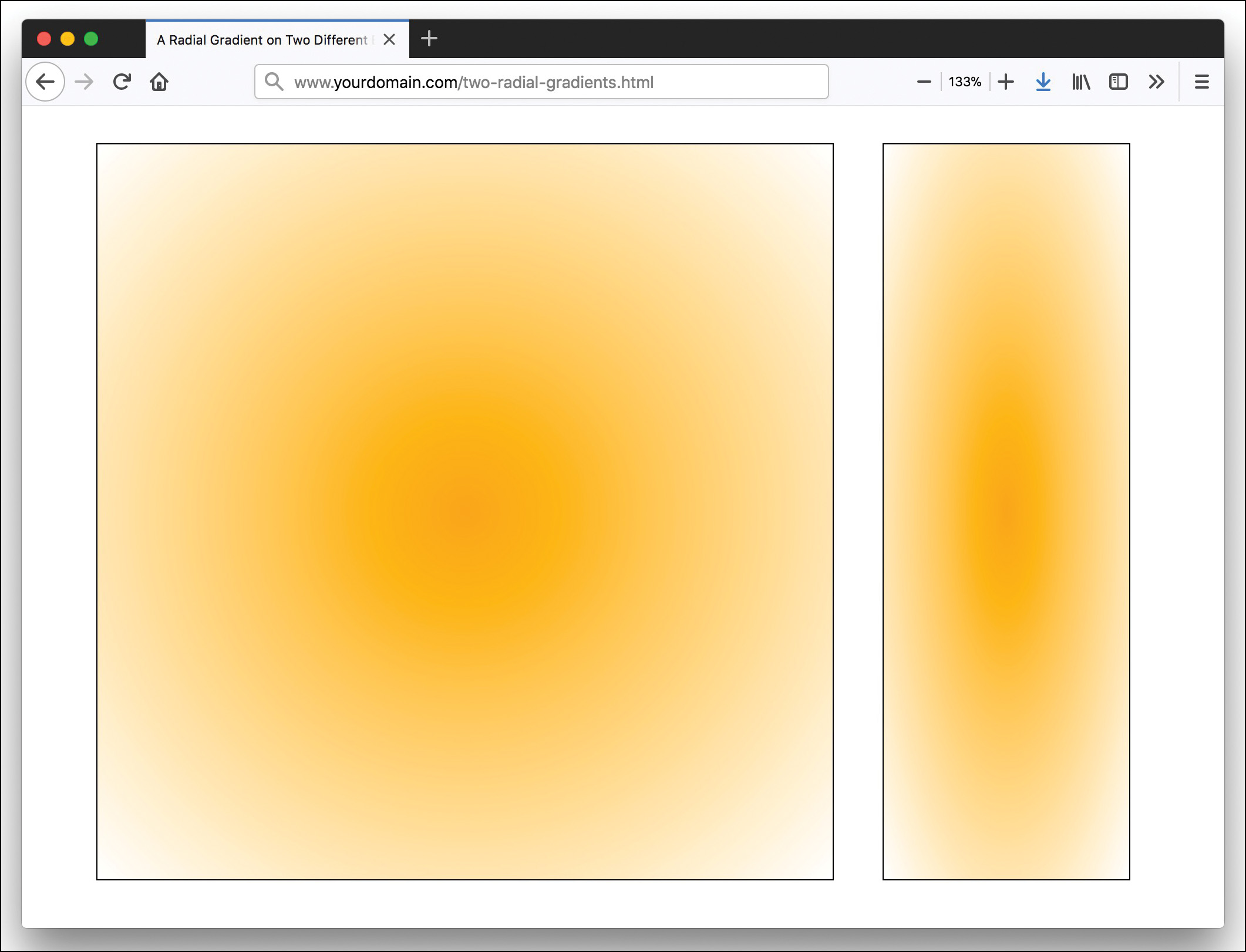Viewport: 1246px width, 952px height.
Task: Click the green maximize traffic light
Action: [92, 39]
